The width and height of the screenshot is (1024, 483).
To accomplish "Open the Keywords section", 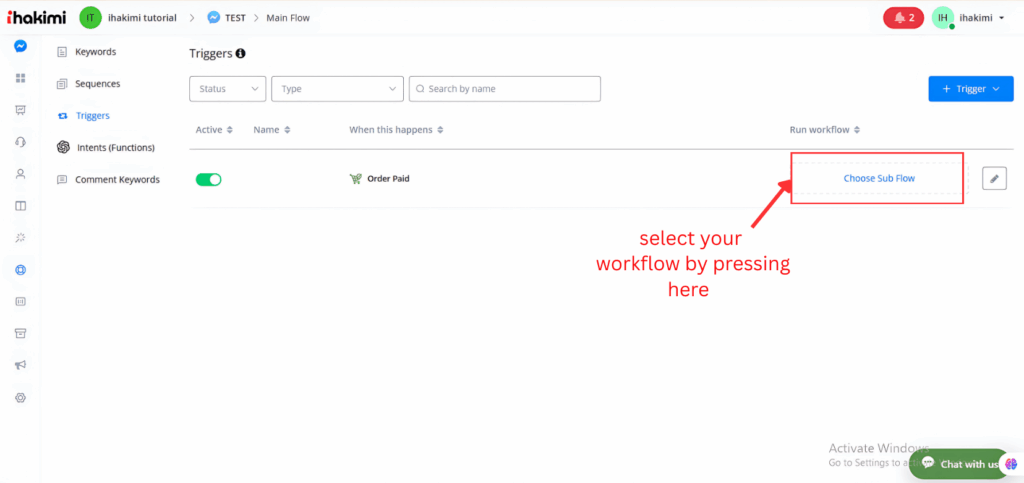I will (95, 52).
